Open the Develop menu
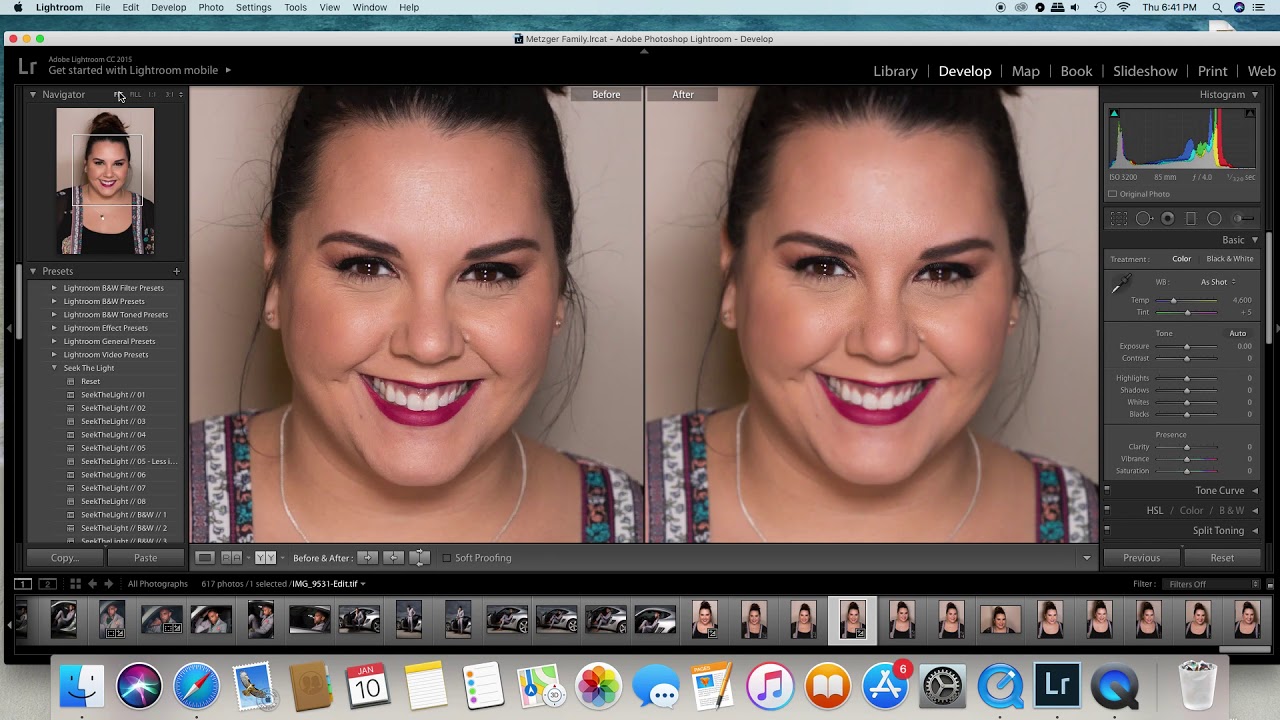Screen dimensions: 1280x720 168,7
